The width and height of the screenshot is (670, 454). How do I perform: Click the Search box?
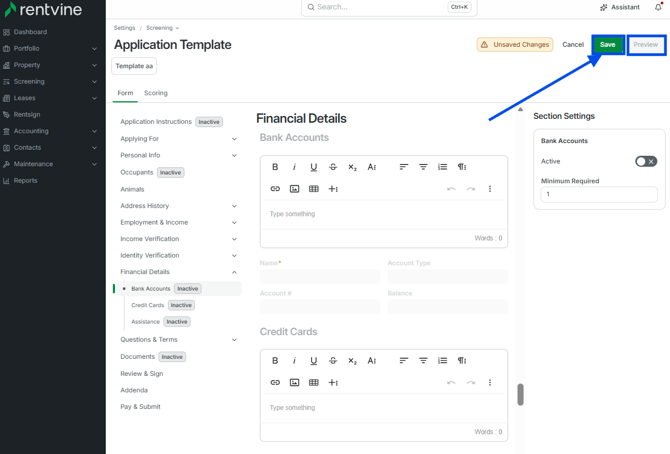389,7
